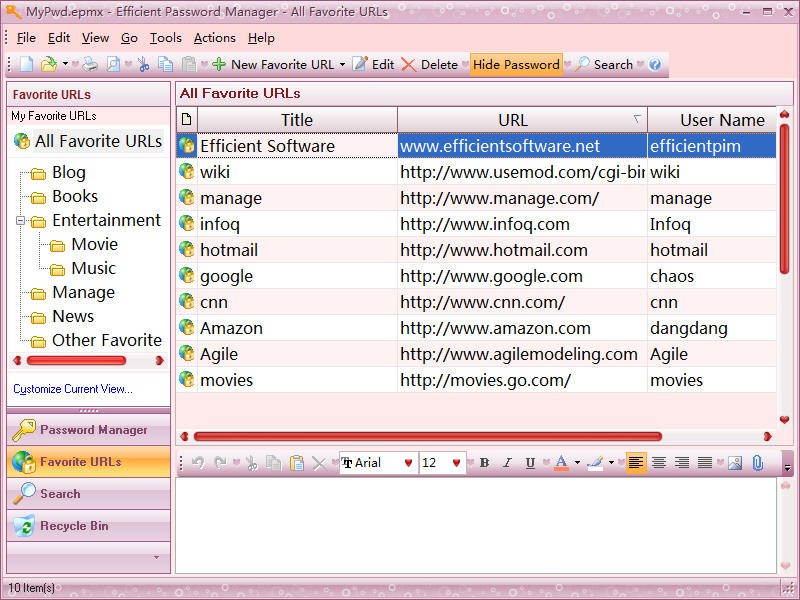The width and height of the screenshot is (800, 600).
Task: Click the Cut scissors icon in main toolbar
Action: point(143,64)
